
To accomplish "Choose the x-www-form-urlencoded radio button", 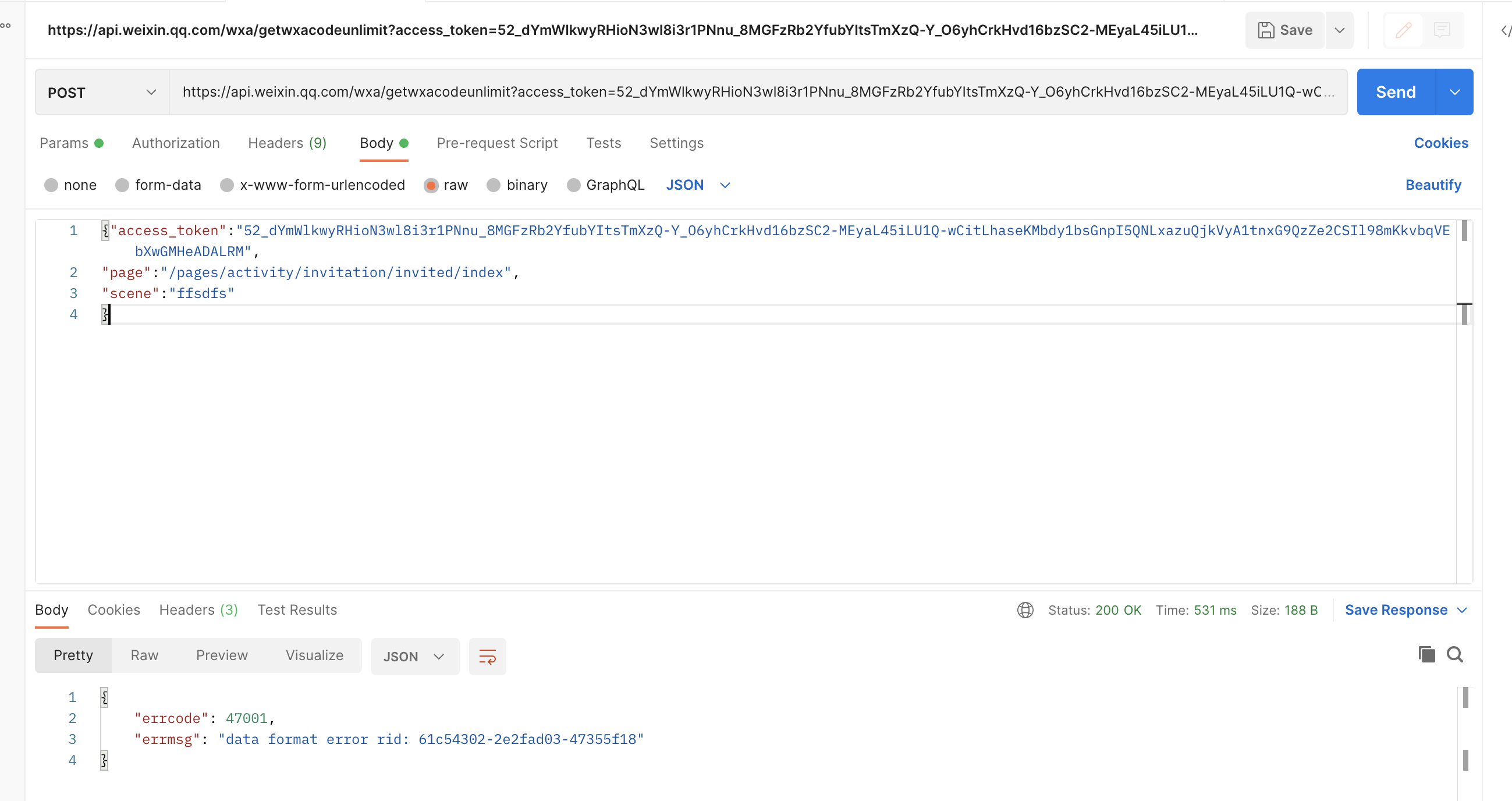I will pyautogui.click(x=227, y=185).
